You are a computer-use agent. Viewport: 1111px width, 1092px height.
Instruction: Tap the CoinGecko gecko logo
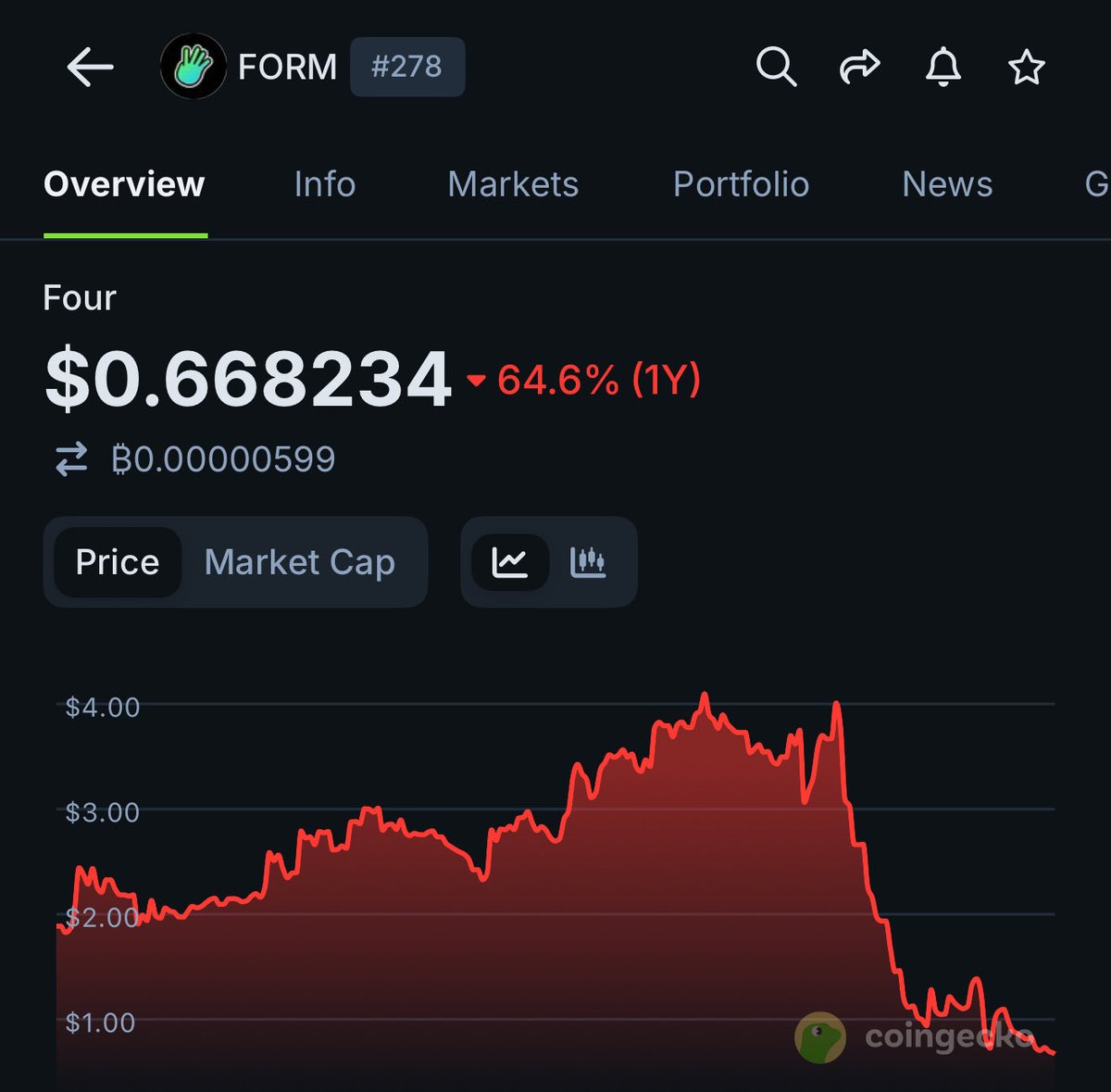pyautogui.click(x=820, y=1036)
